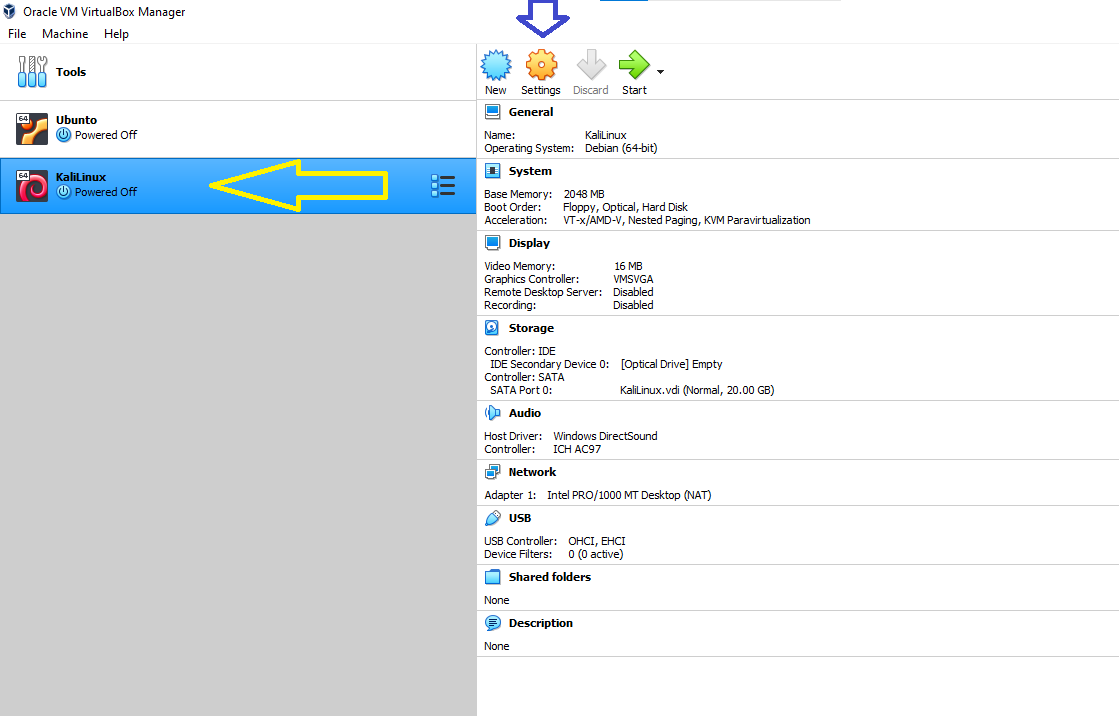The height and width of the screenshot is (716, 1119).
Task: Click the New machine toolbar icon
Action: point(496,65)
